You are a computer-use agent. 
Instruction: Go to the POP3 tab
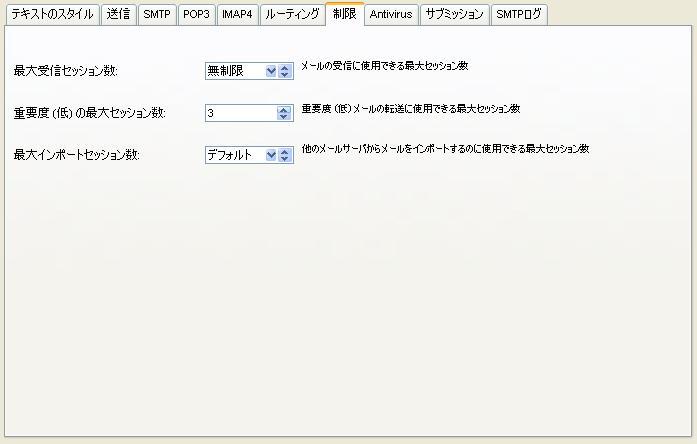(x=196, y=15)
